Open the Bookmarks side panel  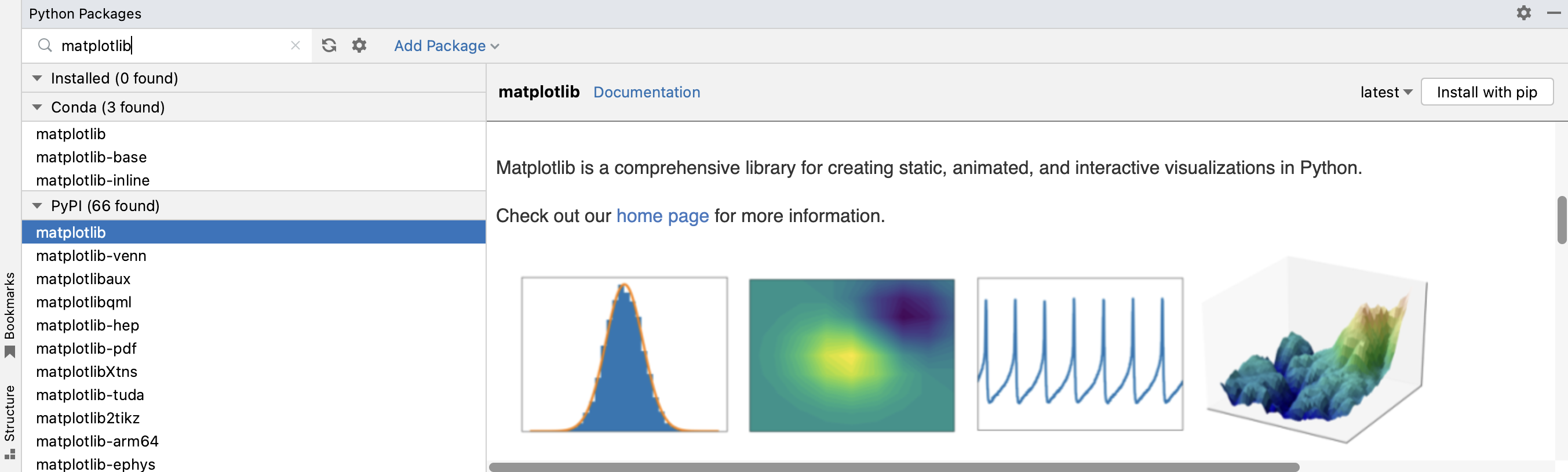pyautogui.click(x=10, y=314)
